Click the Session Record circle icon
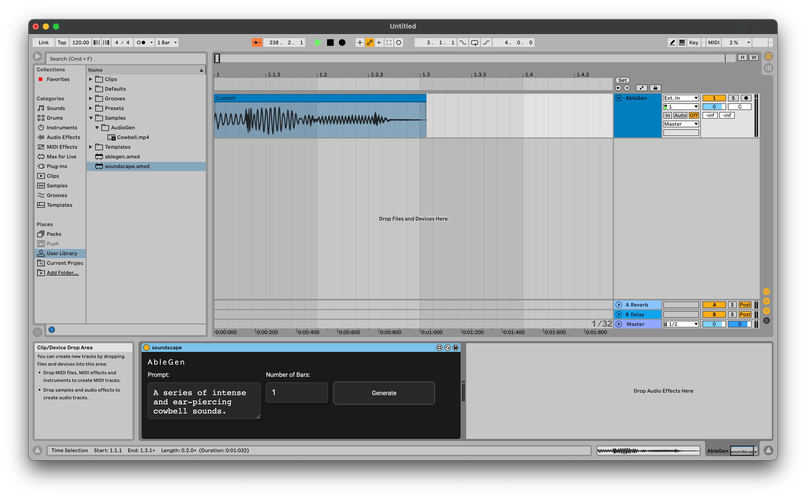Image resolution: width=806 pixels, height=498 pixels. [398, 43]
